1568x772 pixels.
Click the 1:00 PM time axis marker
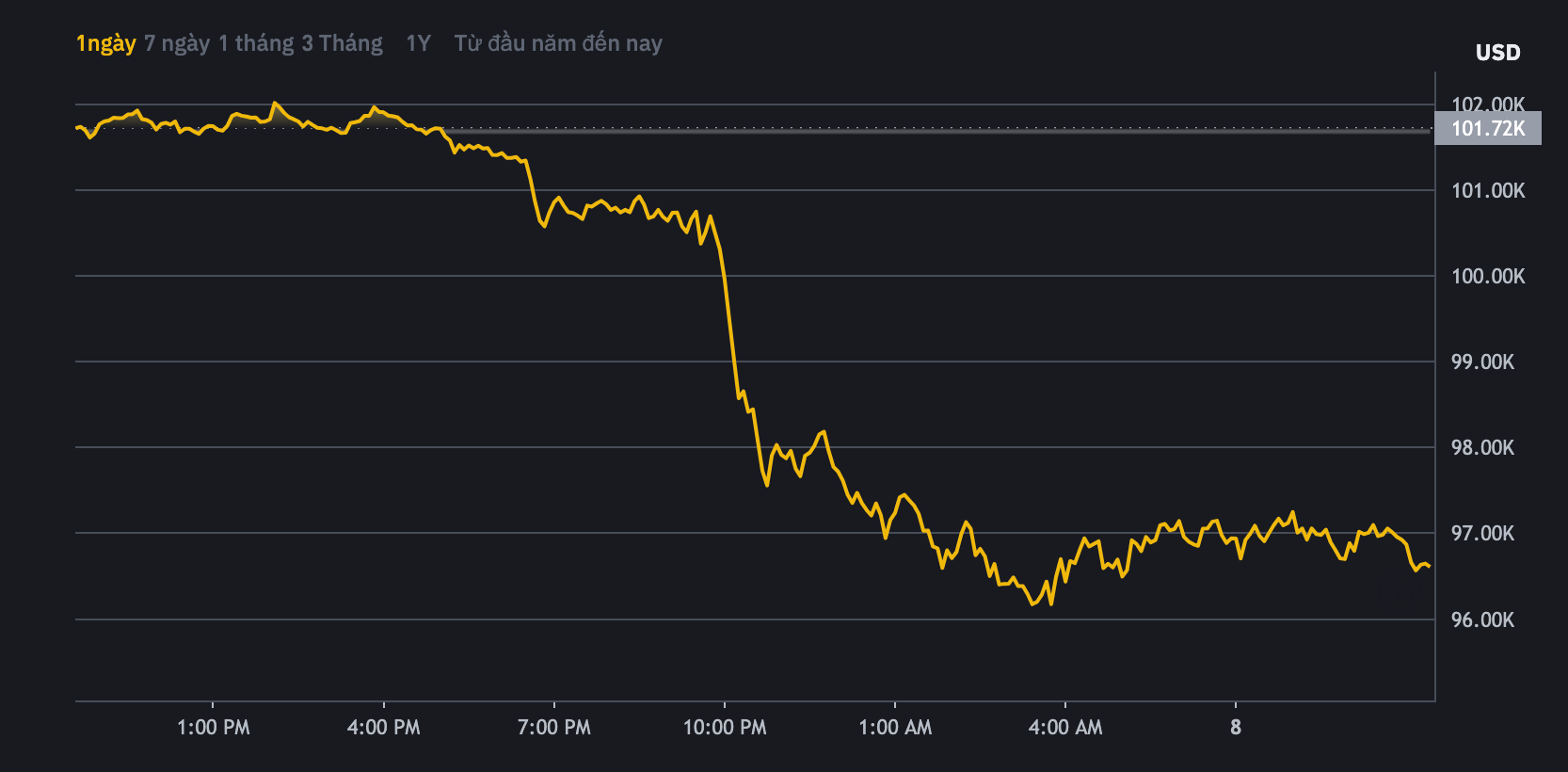tap(214, 727)
